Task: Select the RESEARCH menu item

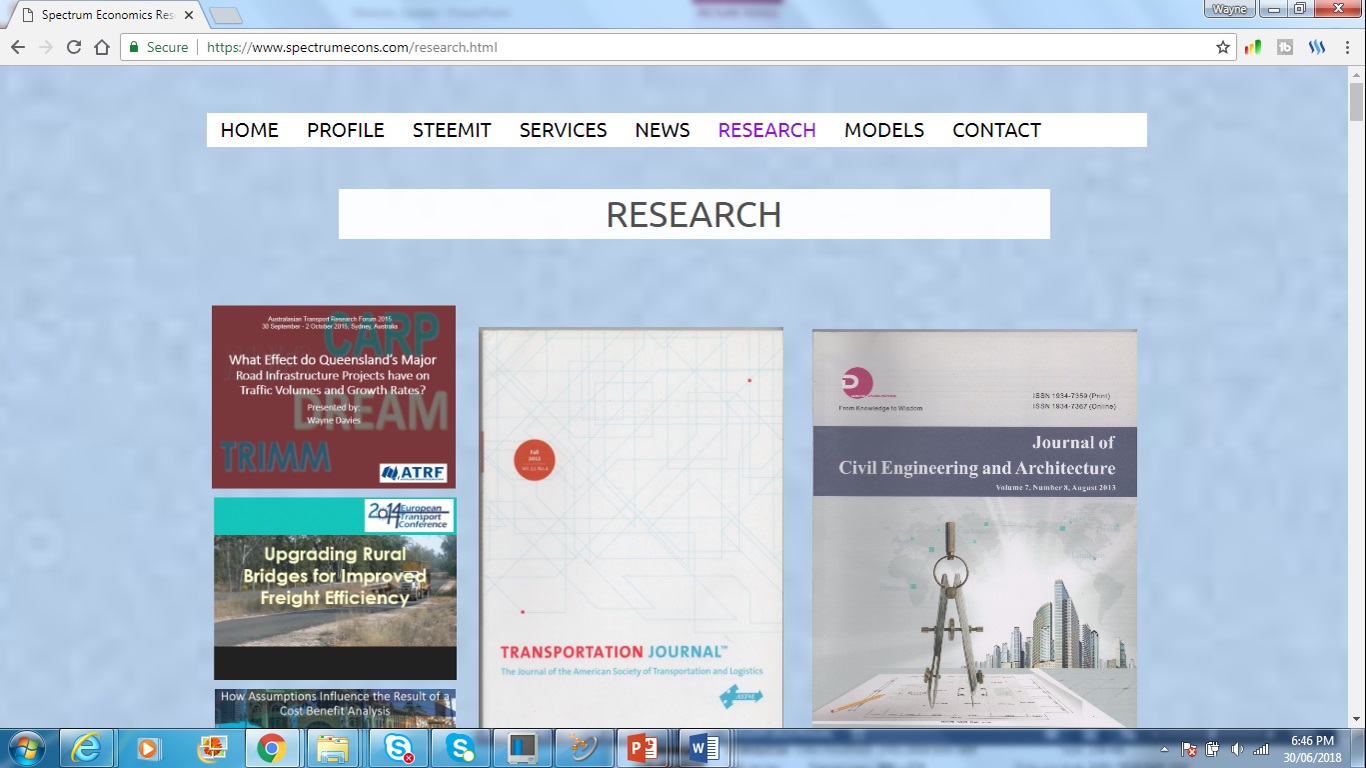Action: click(x=767, y=130)
